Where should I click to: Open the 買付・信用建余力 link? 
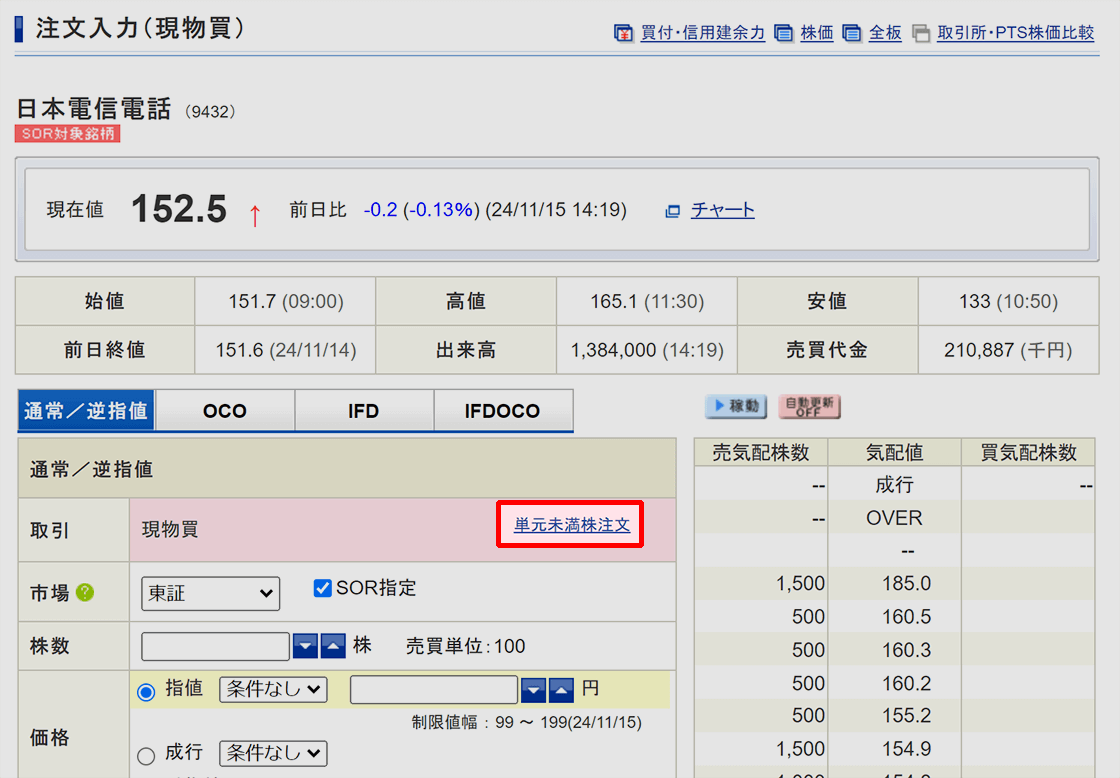pyautogui.click(x=702, y=33)
